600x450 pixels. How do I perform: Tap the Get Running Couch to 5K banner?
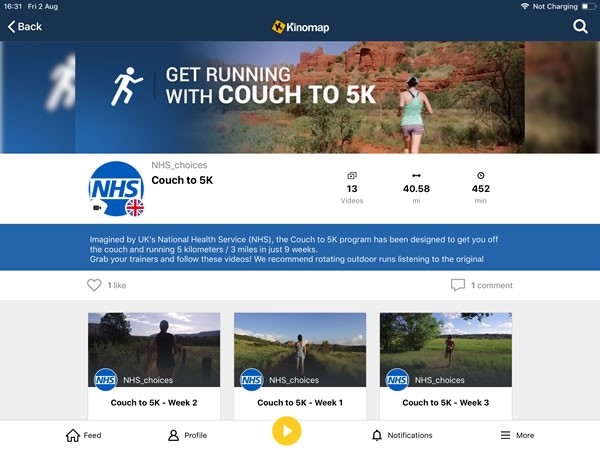click(x=300, y=97)
